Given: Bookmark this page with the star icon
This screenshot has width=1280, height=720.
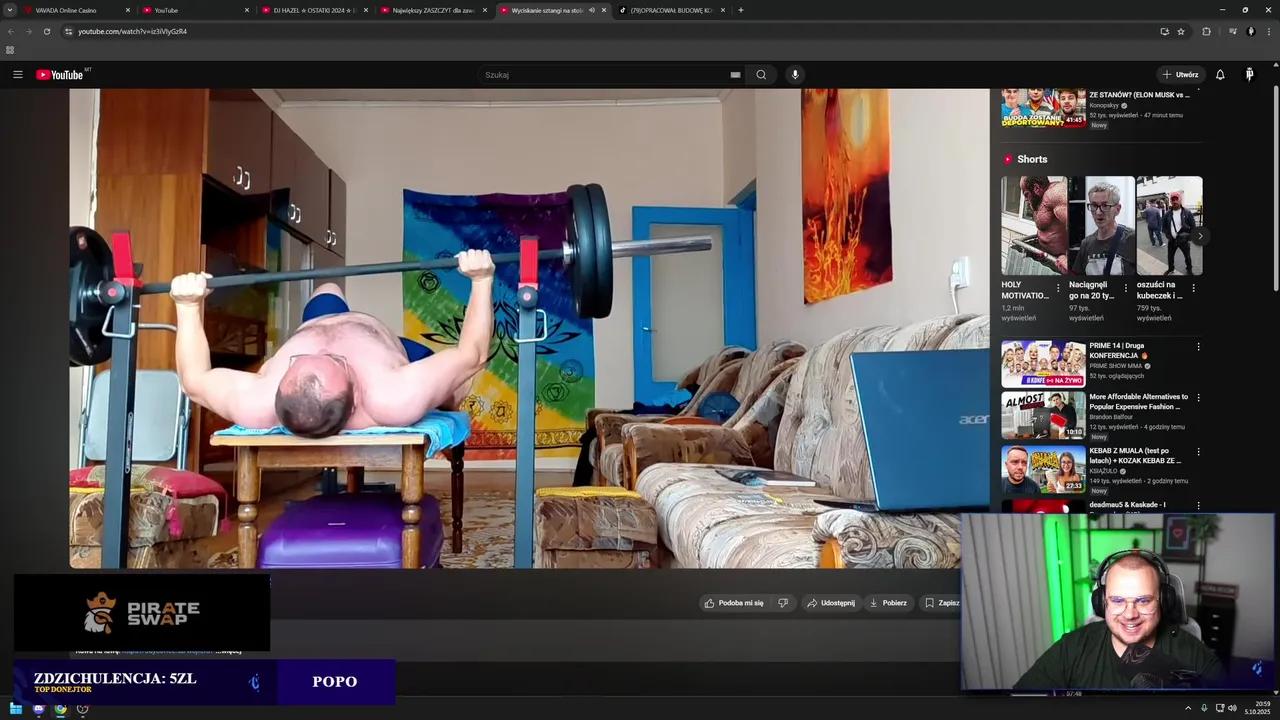Looking at the screenshot, I should click(1181, 31).
